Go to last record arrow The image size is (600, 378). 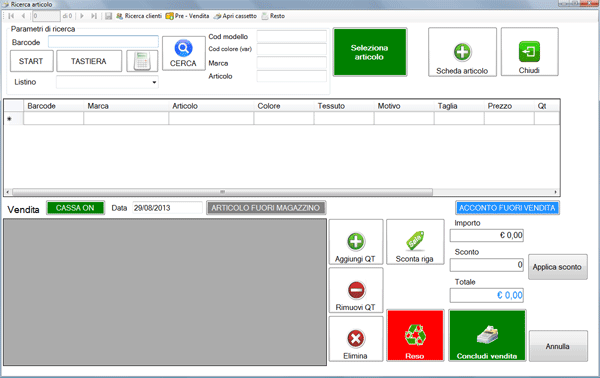(94, 16)
